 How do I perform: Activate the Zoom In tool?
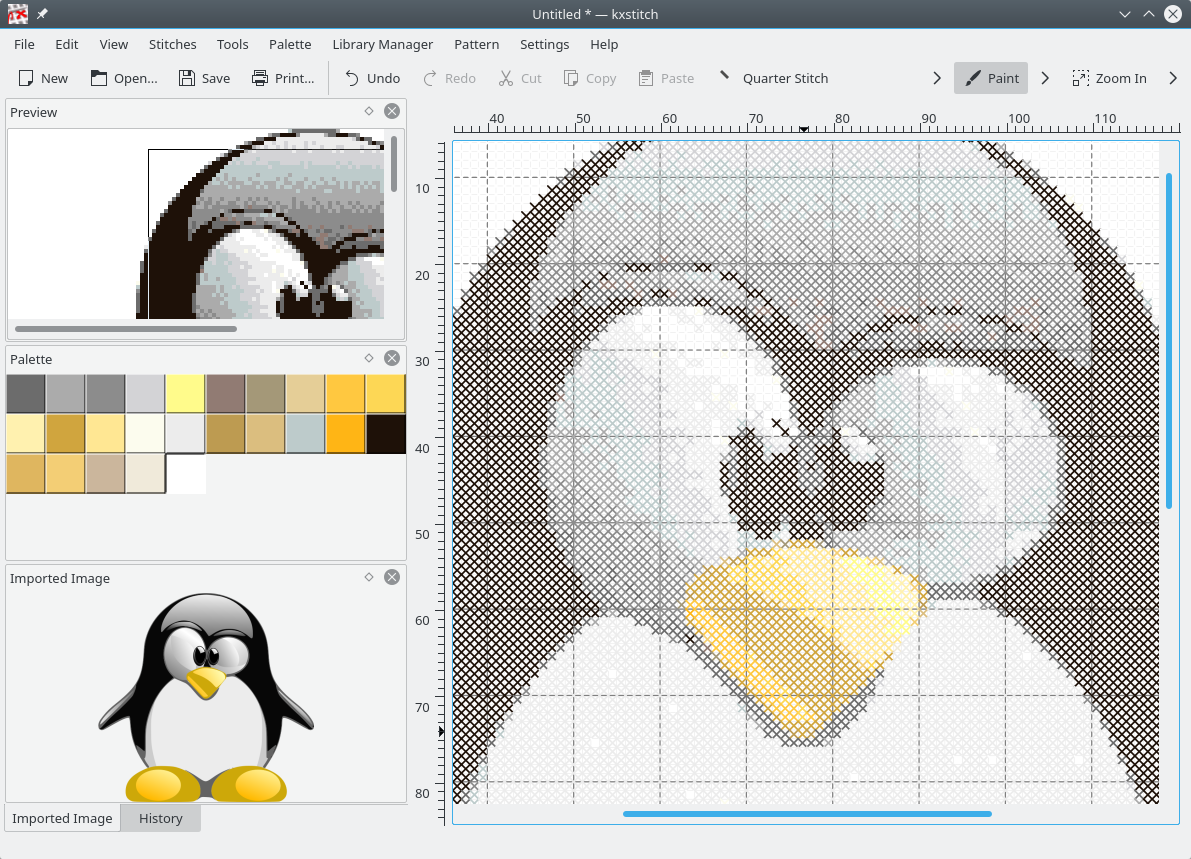pos(1109,78)
